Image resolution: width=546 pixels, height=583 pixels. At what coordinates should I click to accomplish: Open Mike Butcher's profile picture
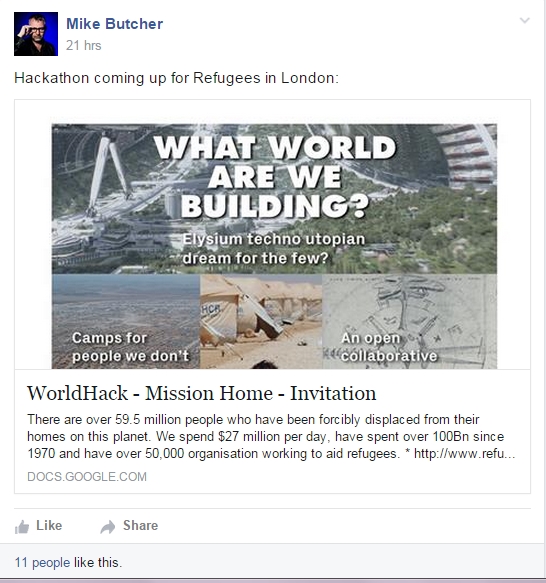coord(36,34)
